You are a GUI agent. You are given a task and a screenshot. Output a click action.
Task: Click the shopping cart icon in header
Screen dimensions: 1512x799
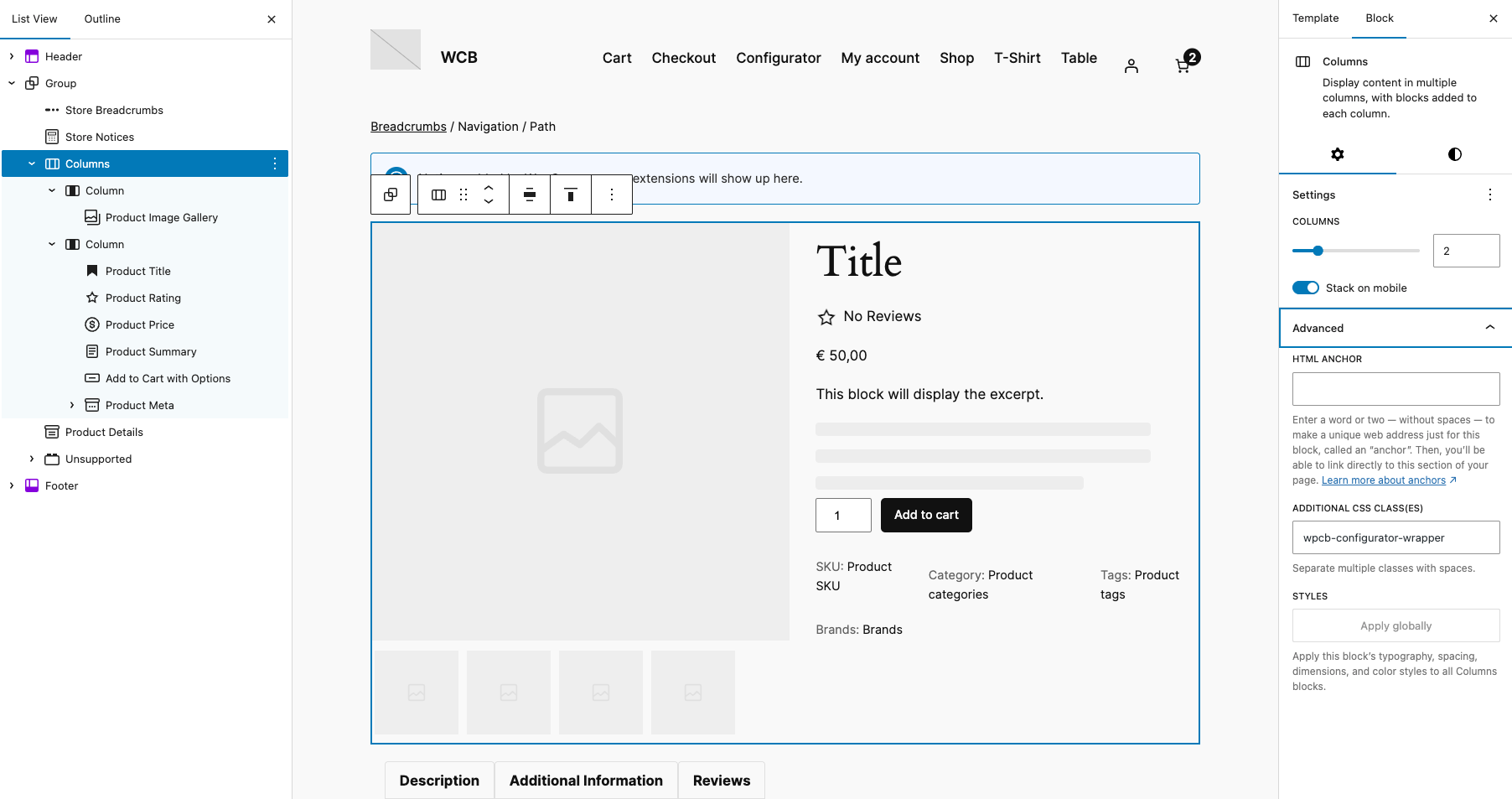[1183, 65]
